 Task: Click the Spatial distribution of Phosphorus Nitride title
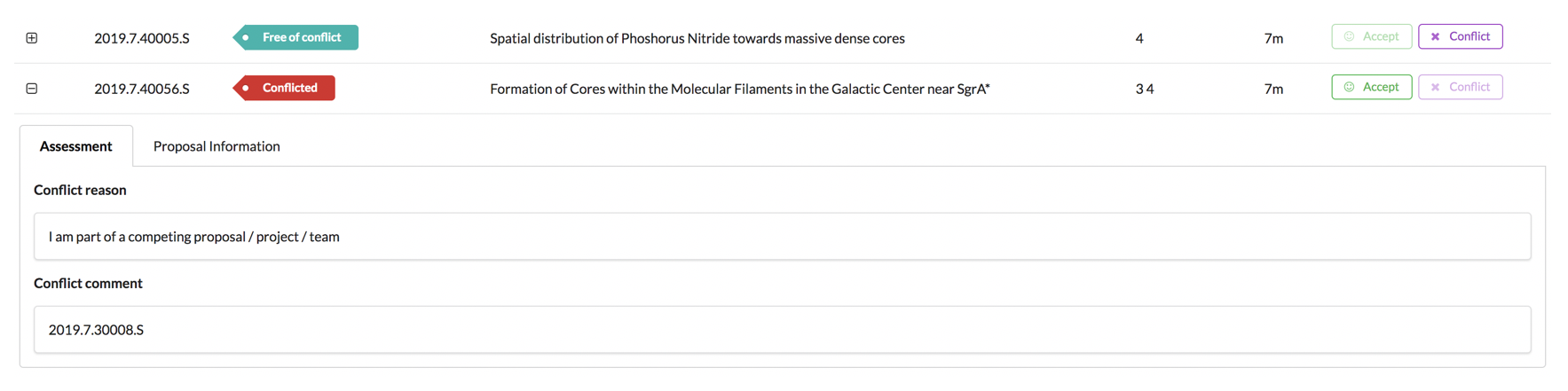point(697,38)
